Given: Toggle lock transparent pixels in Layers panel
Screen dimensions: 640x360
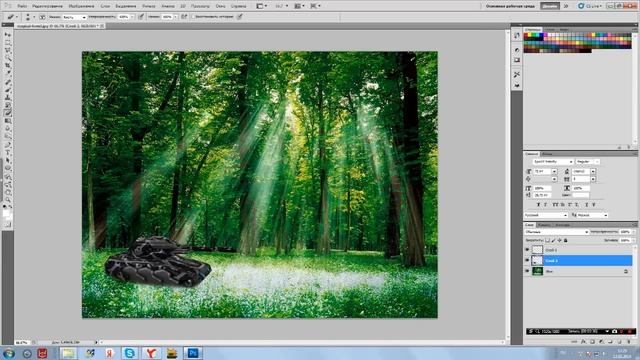Looking at the screenshot, I should click(547, 240).
